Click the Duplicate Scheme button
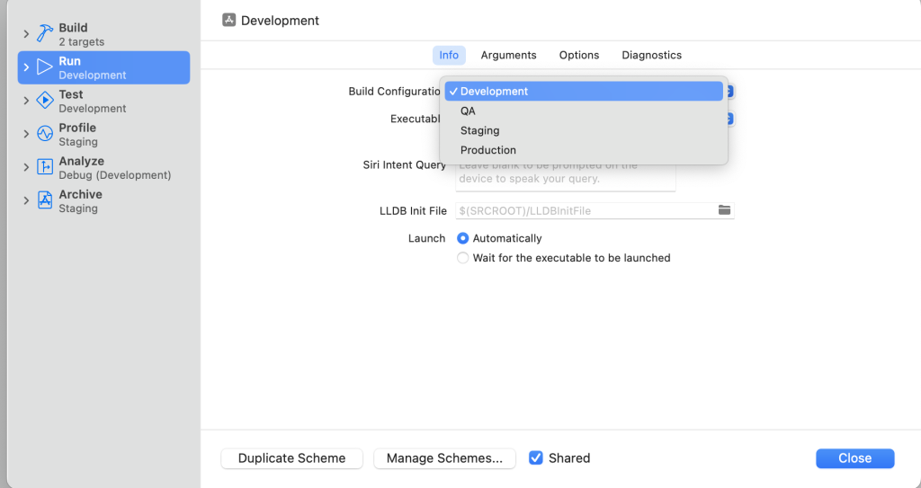The width and height of the screenshot is (921, 488). point(292,458)
